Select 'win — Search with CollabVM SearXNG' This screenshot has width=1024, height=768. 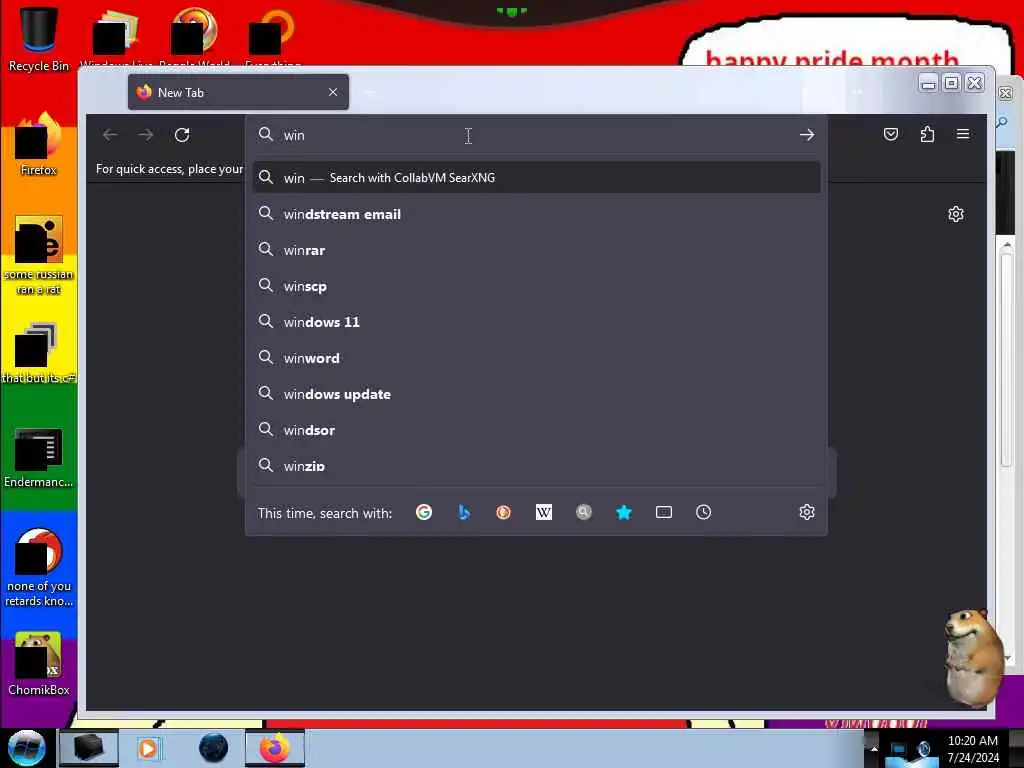(536, 178)
